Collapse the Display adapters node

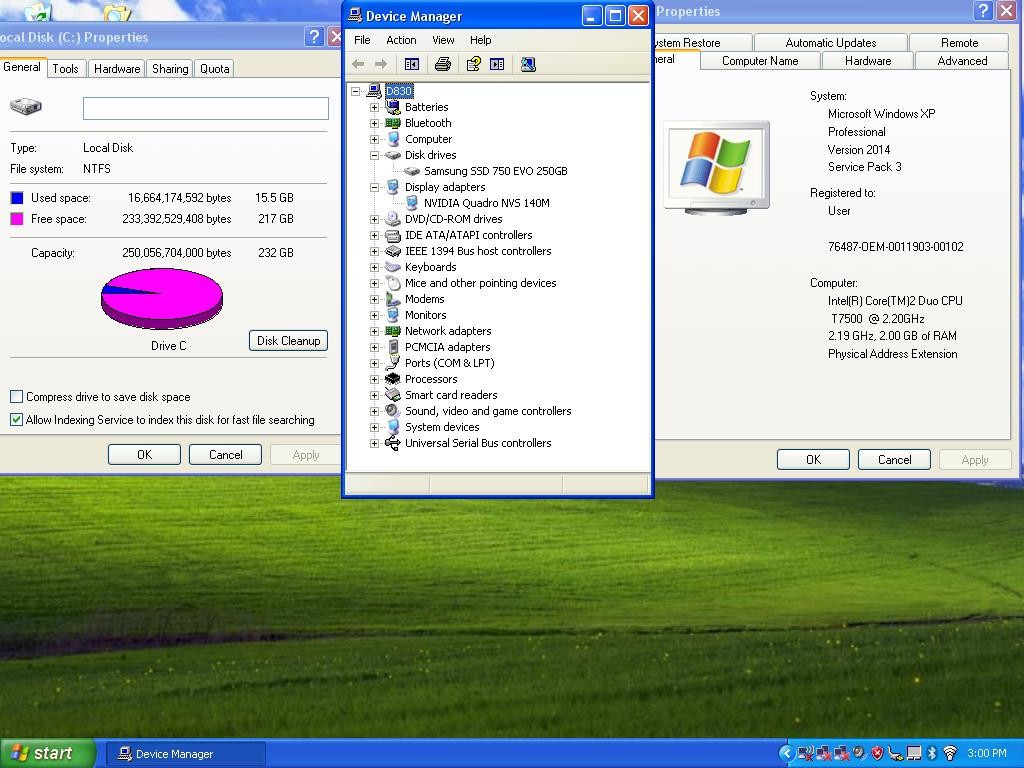point(374,187)
